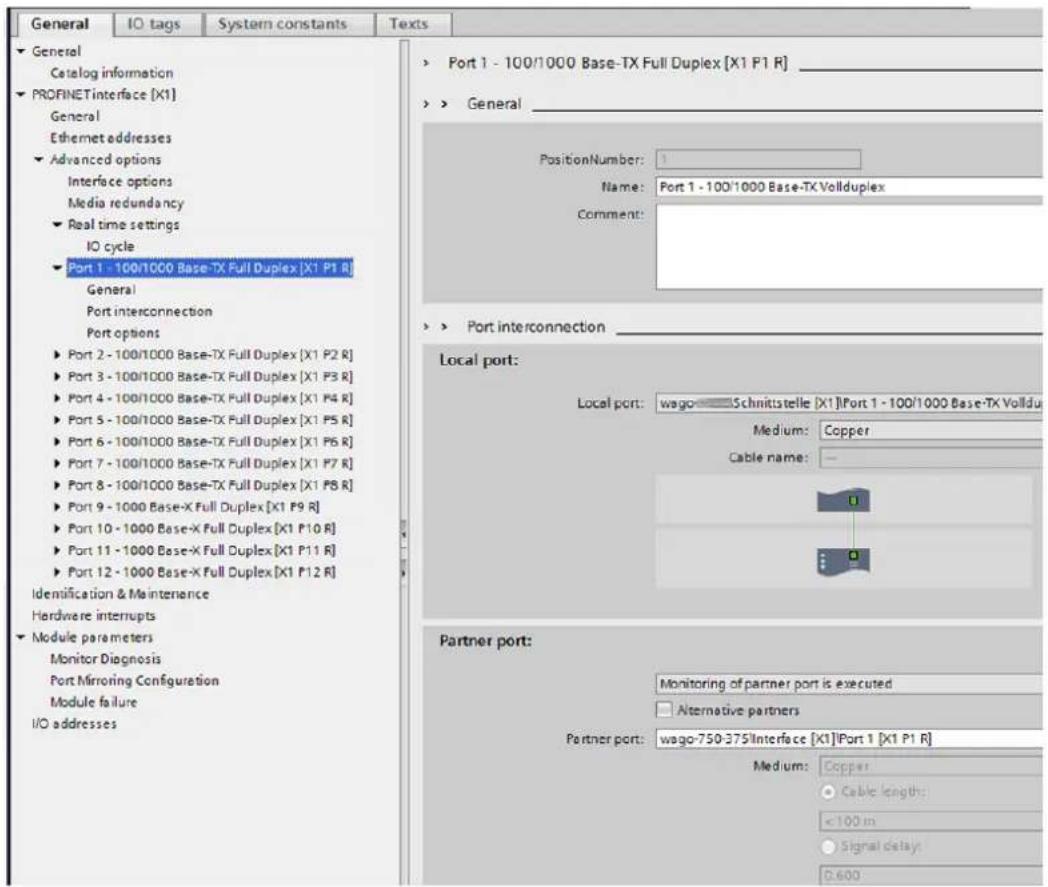Viewport: 1048px width, 887px height.
Task: Select Port 10 [X1 P10 R] row
Action: [x=202, y=529]
